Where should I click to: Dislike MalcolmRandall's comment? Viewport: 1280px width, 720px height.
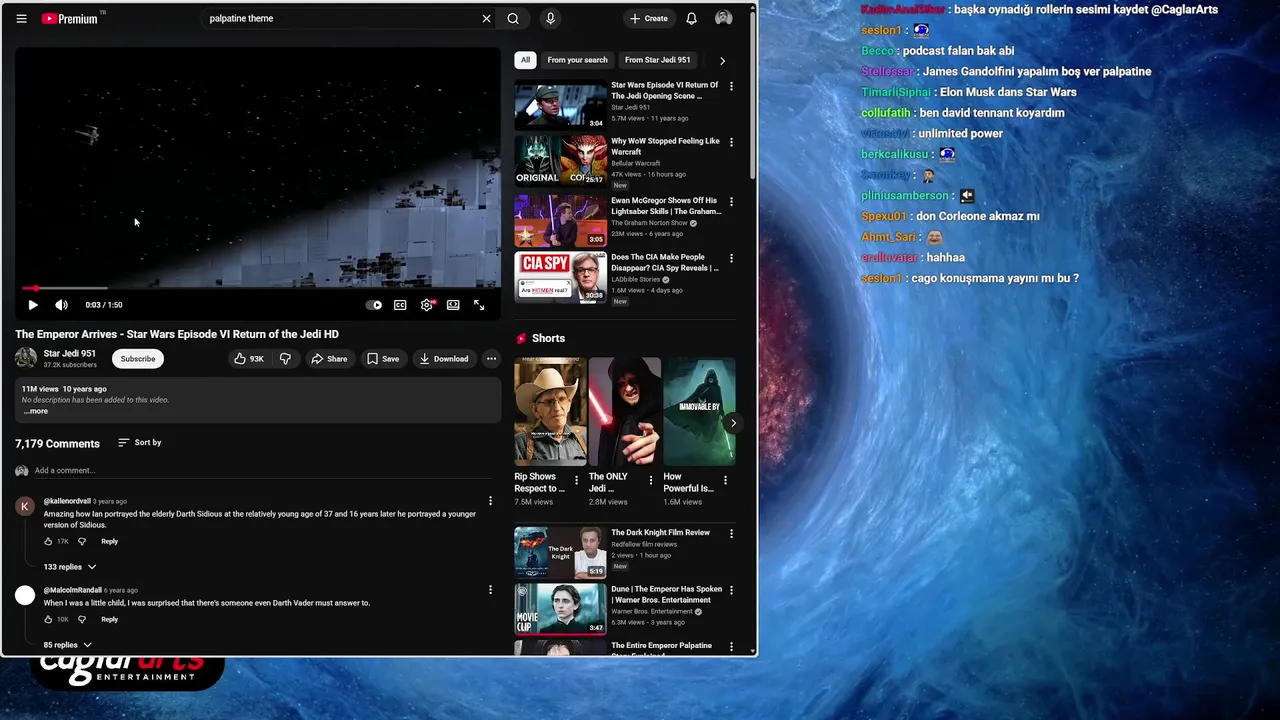pyautogui.click(x=82, y=619)
